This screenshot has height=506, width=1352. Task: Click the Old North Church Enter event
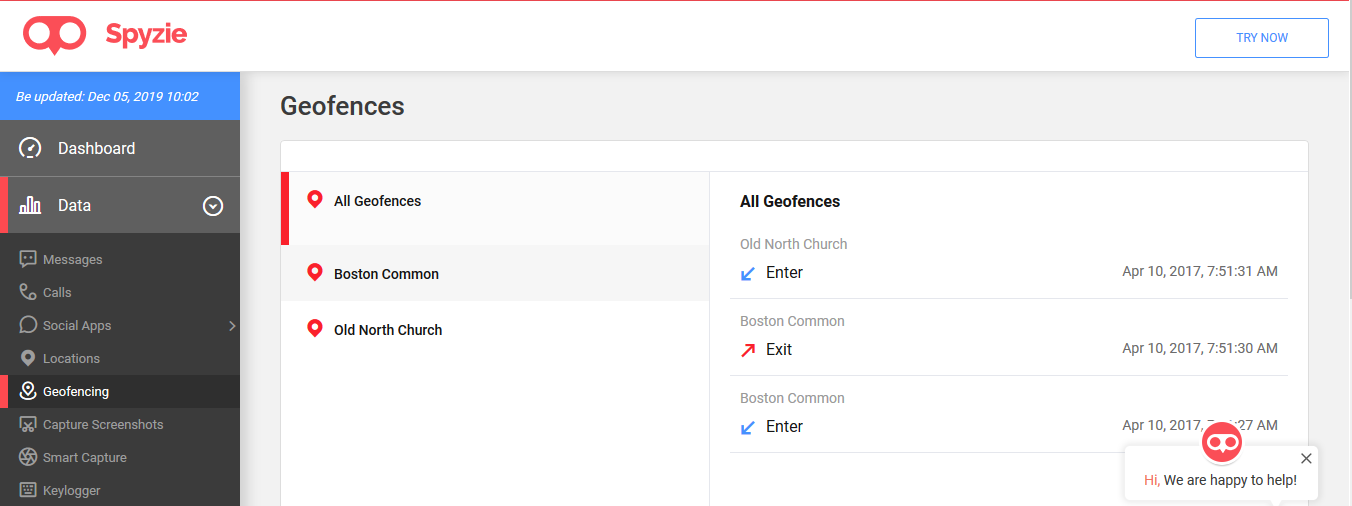1008,261
